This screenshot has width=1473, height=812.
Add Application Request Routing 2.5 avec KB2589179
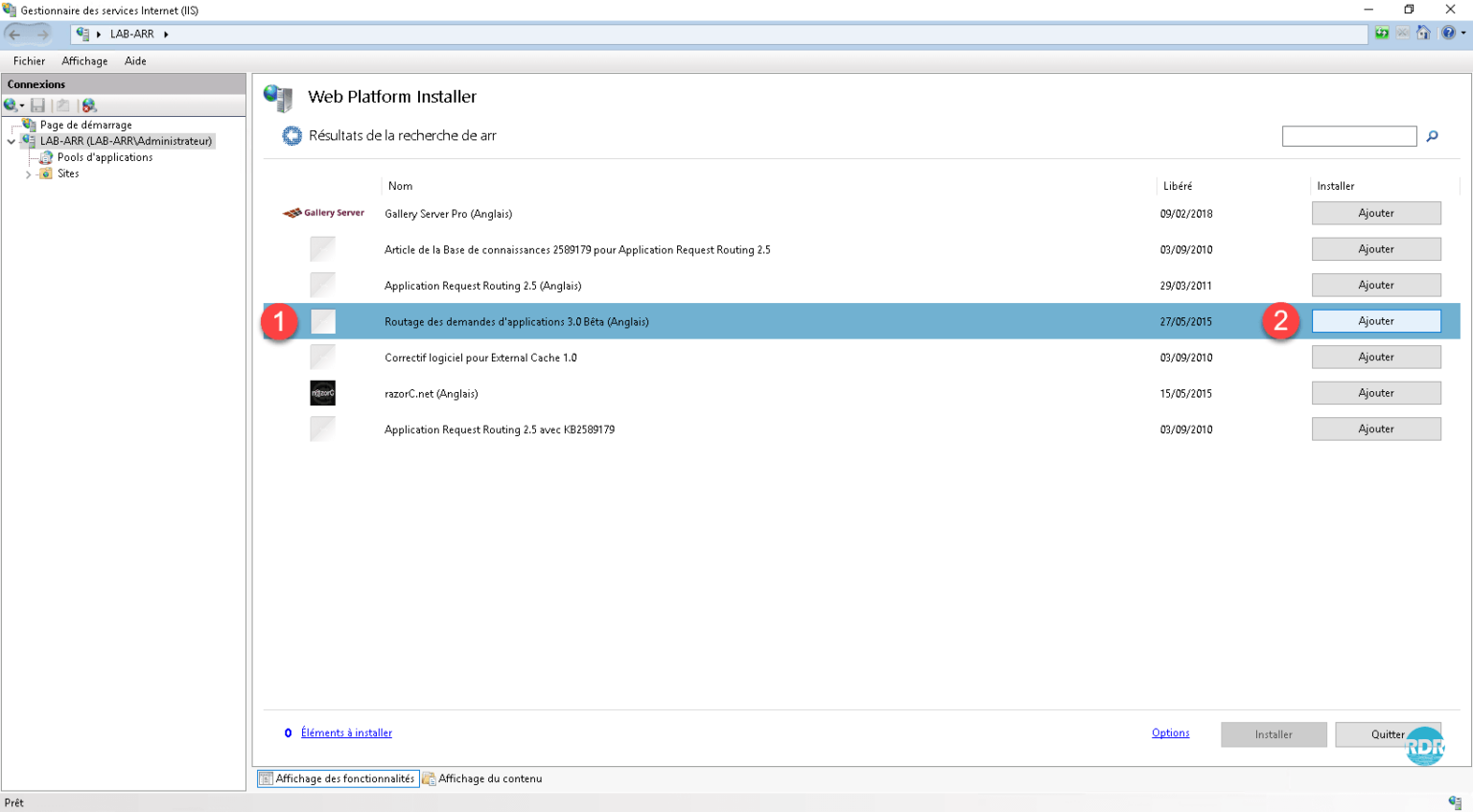point(1376,429)
